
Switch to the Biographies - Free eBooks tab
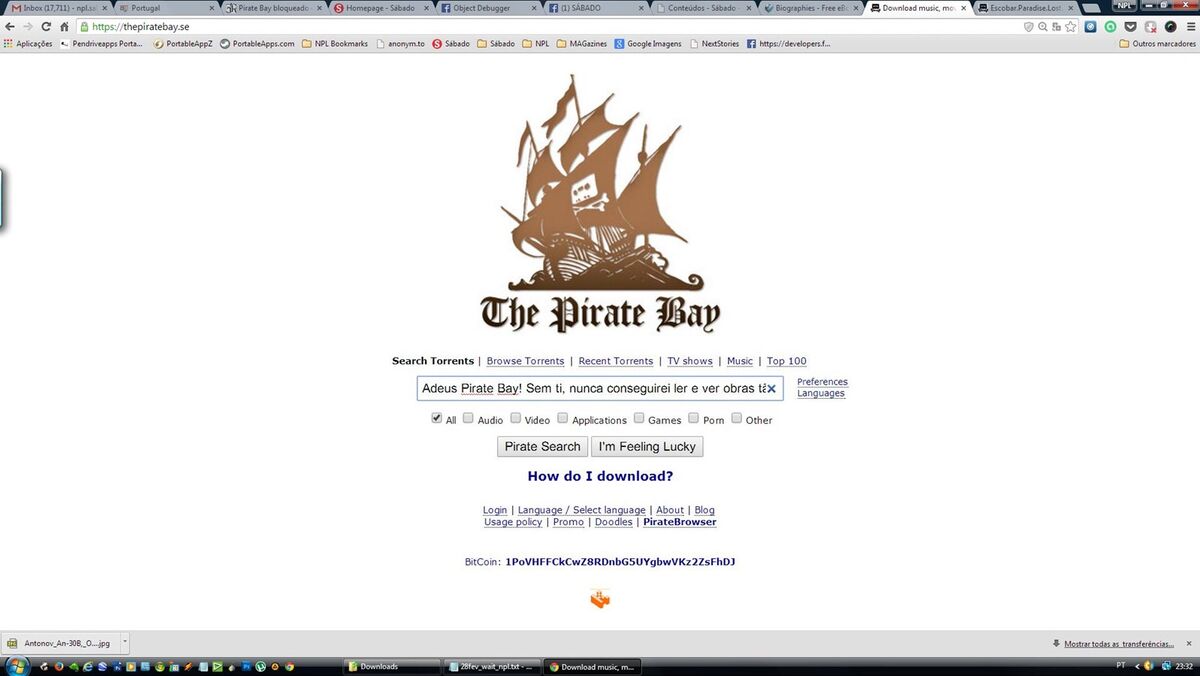(810, 8)
